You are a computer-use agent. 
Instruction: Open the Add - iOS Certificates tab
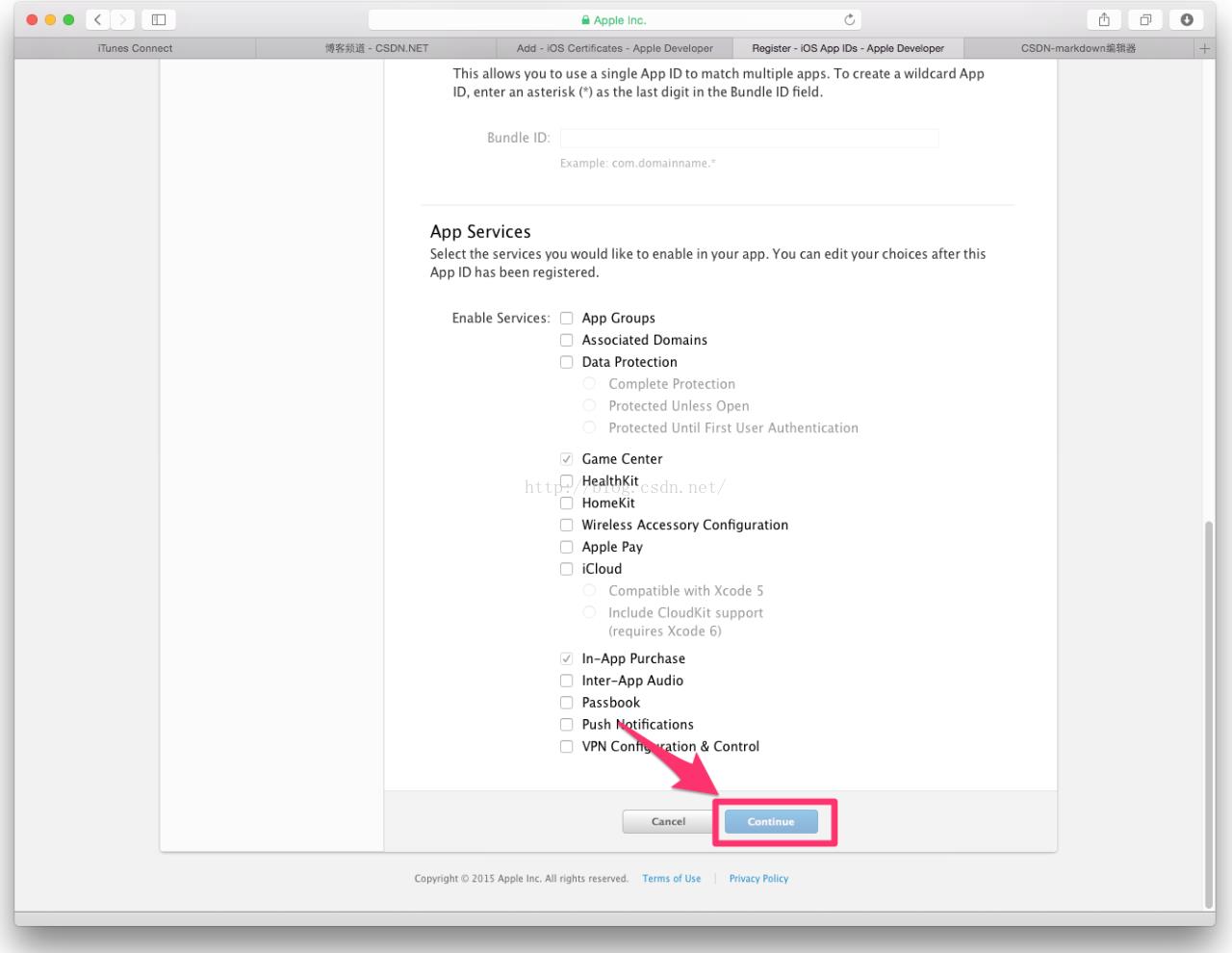pos(614,48)
